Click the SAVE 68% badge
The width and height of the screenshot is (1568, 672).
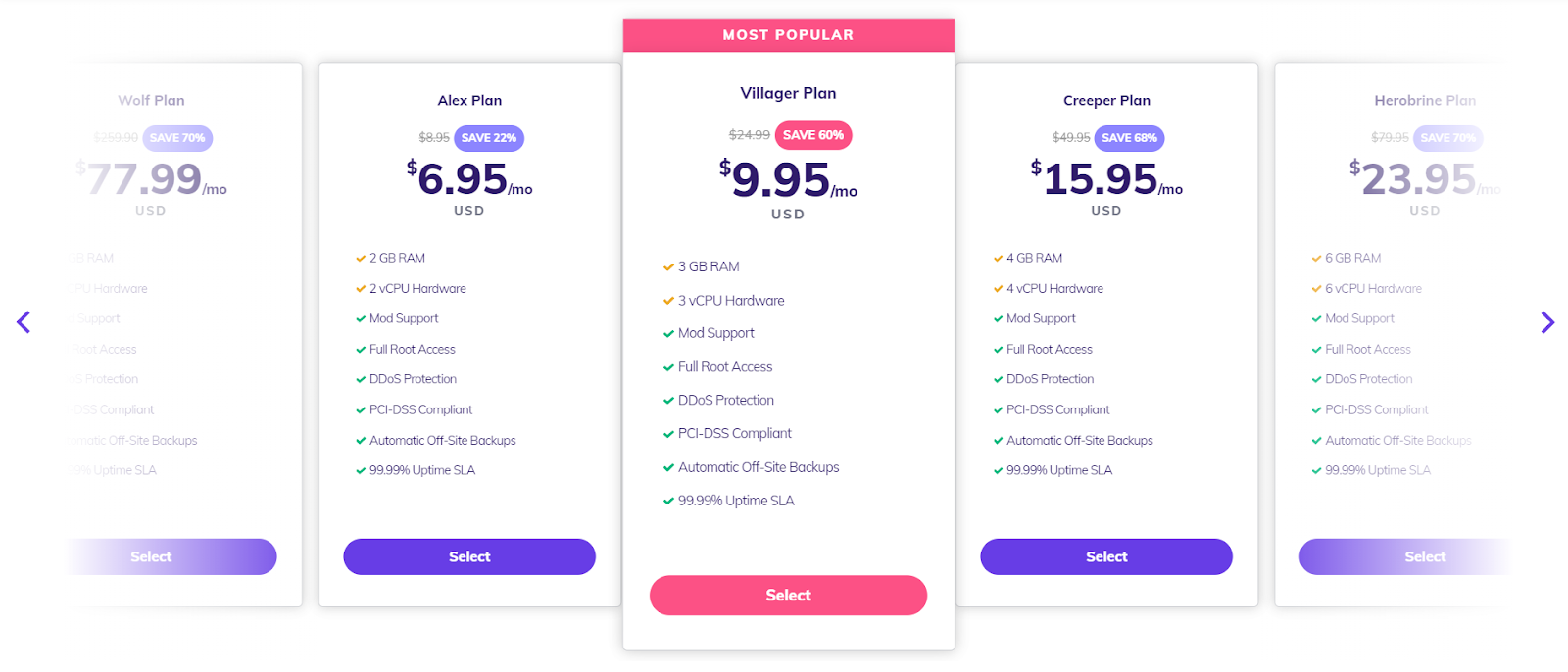1129,138
